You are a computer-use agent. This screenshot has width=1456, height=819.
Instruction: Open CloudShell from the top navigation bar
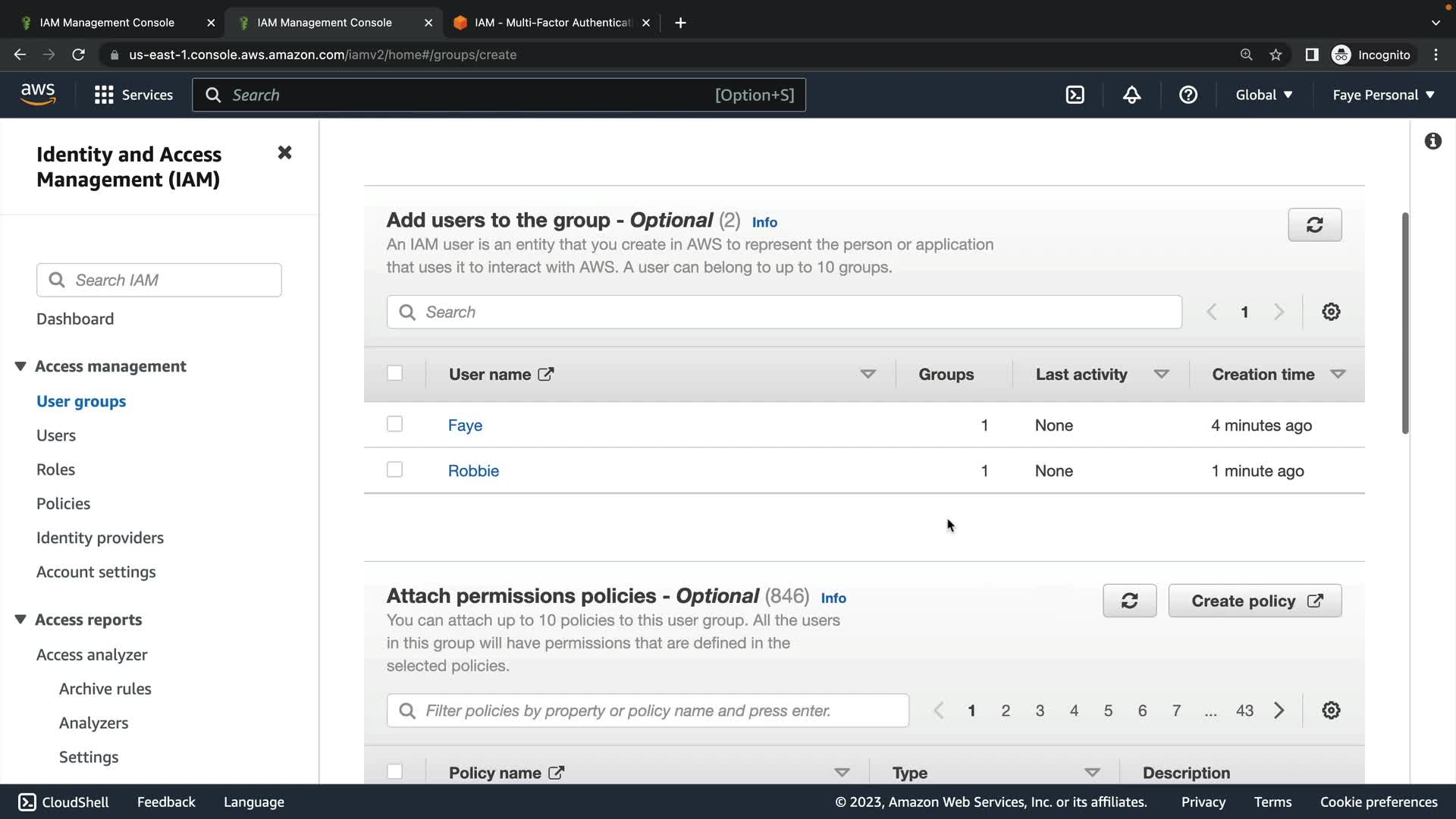[x=1075, y=95]
